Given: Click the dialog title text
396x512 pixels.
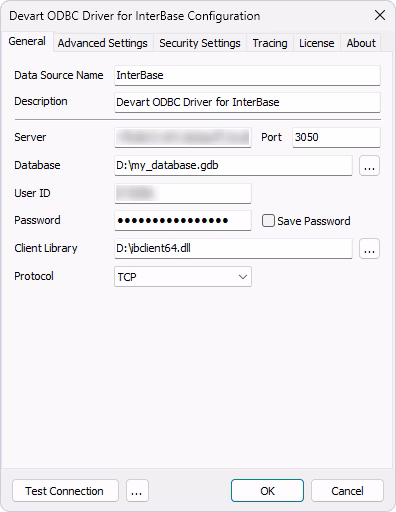Looking at the screenshot, I should [x=135, y=16].
